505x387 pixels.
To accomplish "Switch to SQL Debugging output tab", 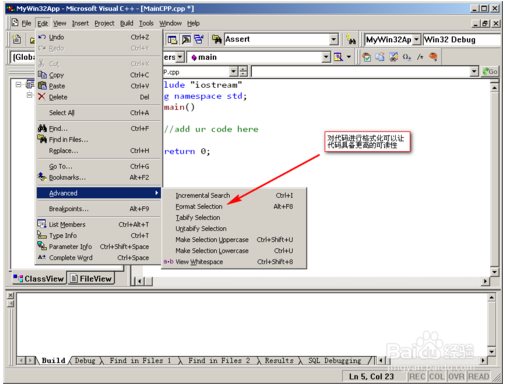I will tap(335, 360).
